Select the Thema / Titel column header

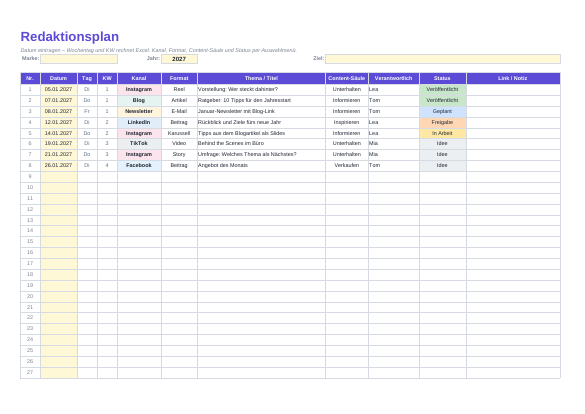click(261, 78)
